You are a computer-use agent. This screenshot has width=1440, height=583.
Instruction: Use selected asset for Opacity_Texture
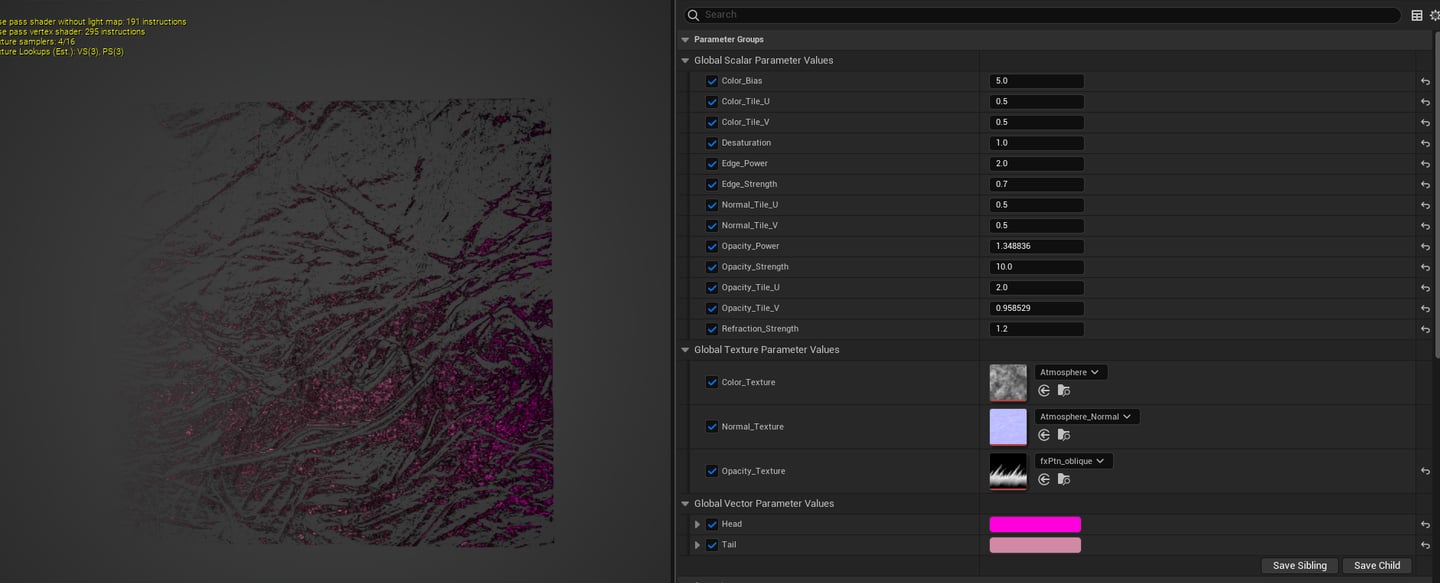tap(1044, 479)
